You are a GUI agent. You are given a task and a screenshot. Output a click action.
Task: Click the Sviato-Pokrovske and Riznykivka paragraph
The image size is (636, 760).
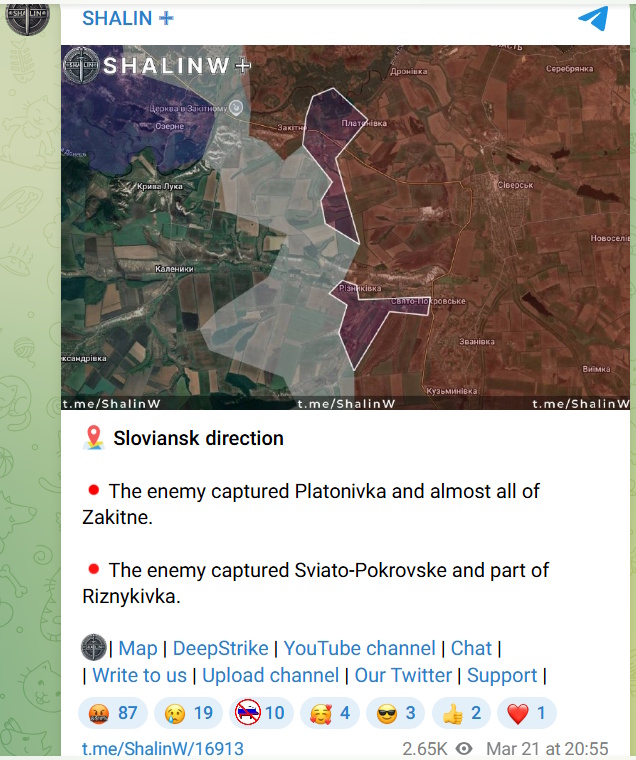pyautogui.click(x=316, y=583)
